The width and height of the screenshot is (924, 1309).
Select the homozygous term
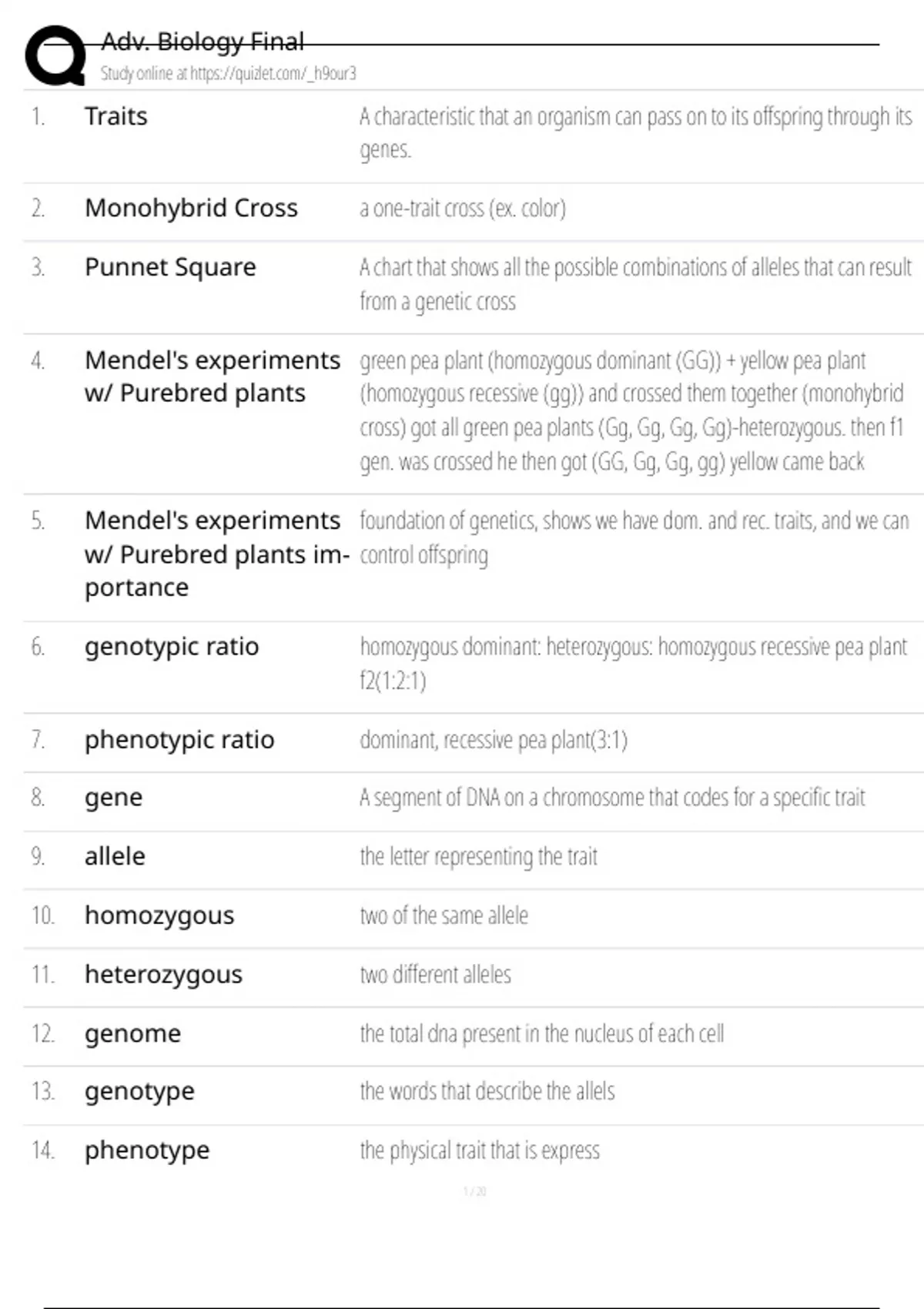pos(159,916)
